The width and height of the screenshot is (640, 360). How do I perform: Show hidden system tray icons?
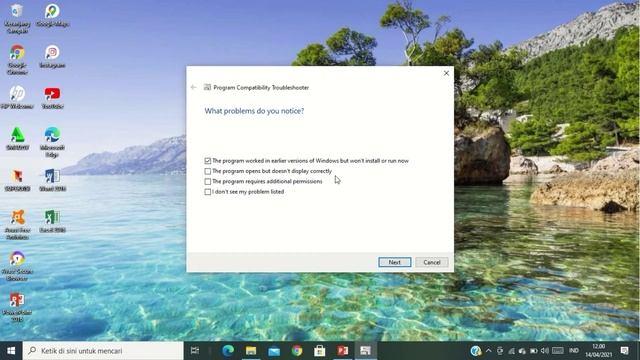tap(489, 351)
